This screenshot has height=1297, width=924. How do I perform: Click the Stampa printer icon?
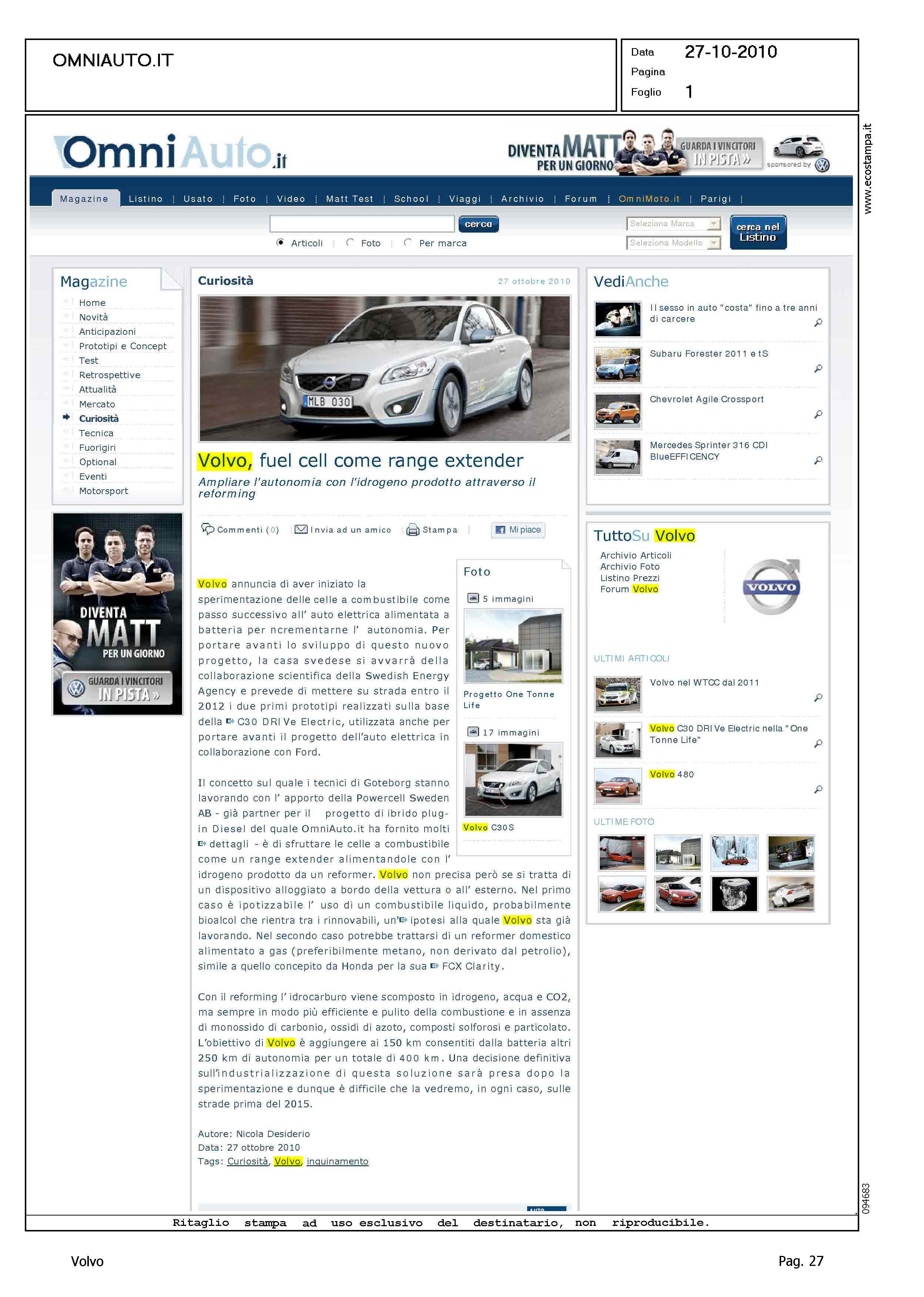[x=412, y=530]
